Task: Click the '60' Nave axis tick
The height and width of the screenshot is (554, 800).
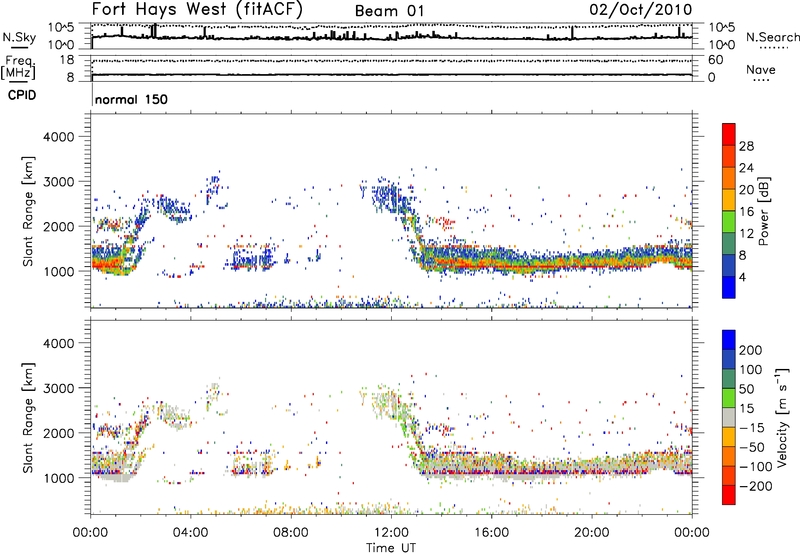Action: (x=715, y=60)
